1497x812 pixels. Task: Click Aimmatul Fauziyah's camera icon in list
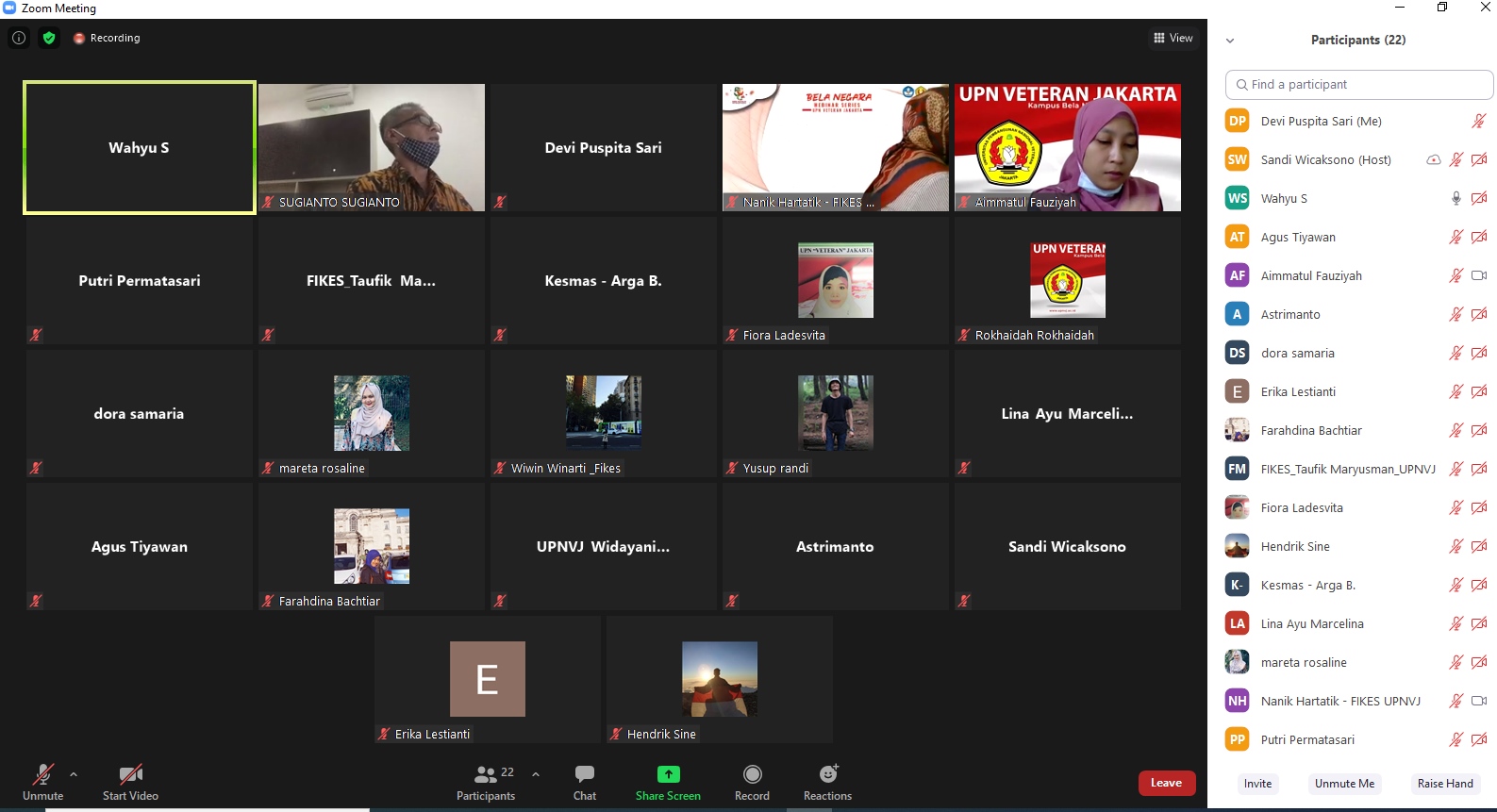[1479, 275]
